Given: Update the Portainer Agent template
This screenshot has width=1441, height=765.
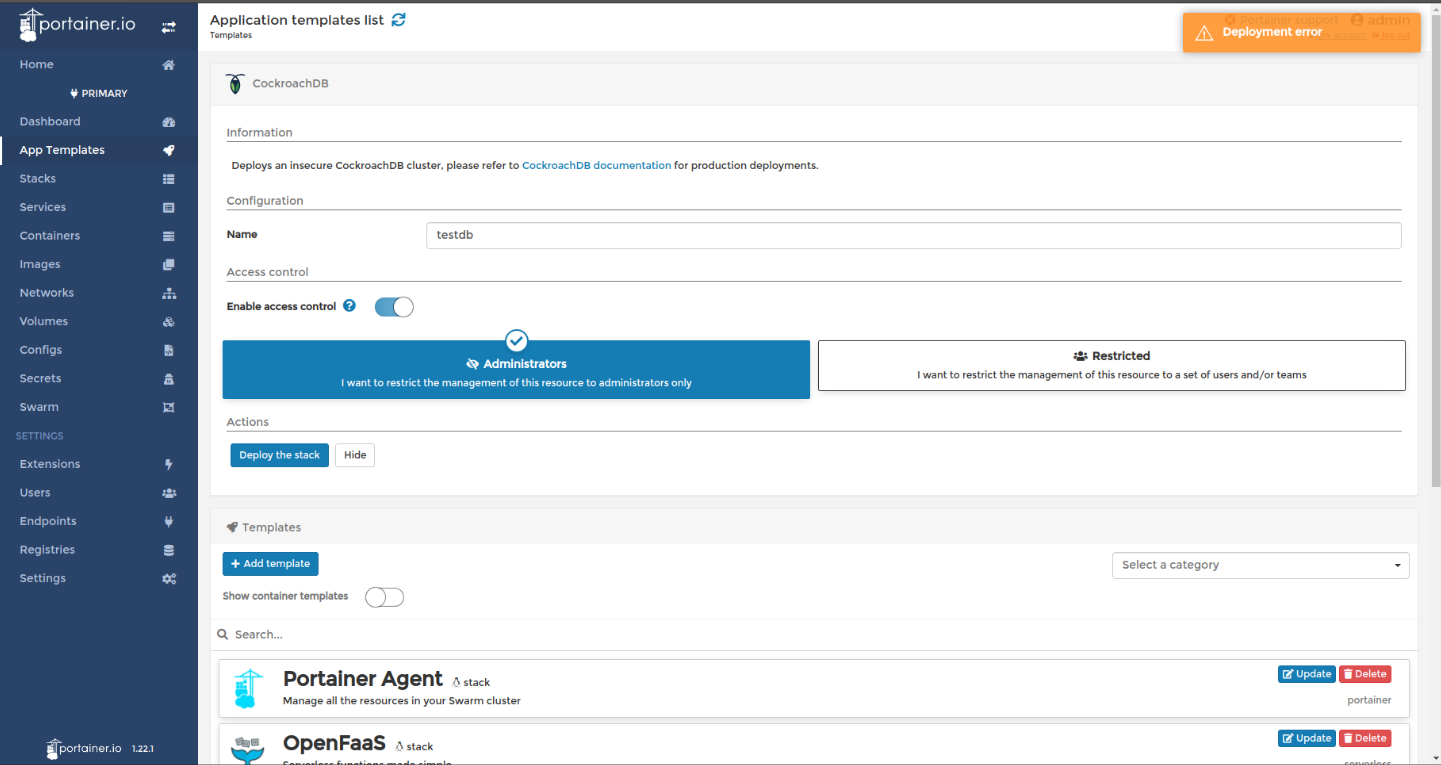Looking at the screenshot, I should [x=1306, y=674].
